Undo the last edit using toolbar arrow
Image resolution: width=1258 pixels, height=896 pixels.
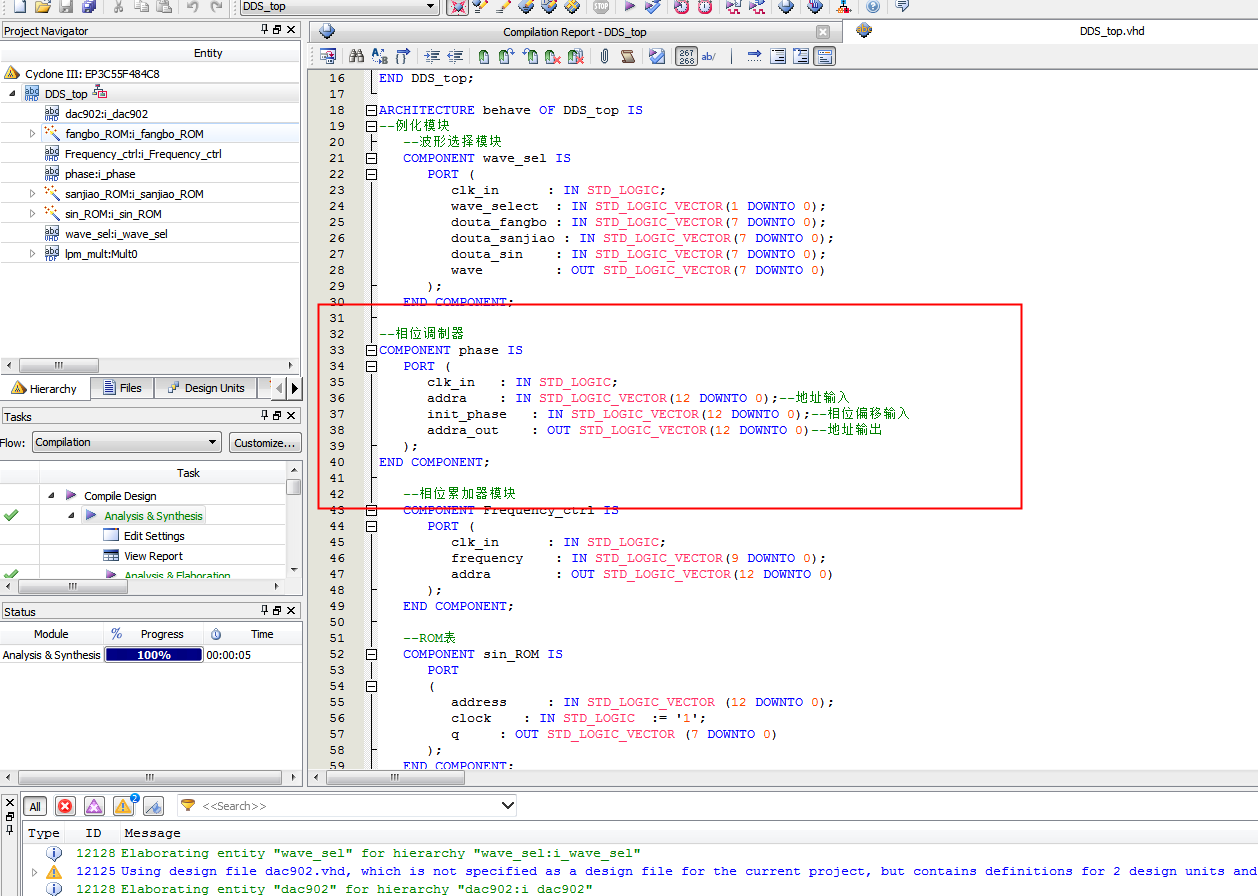tap(193, 6)
